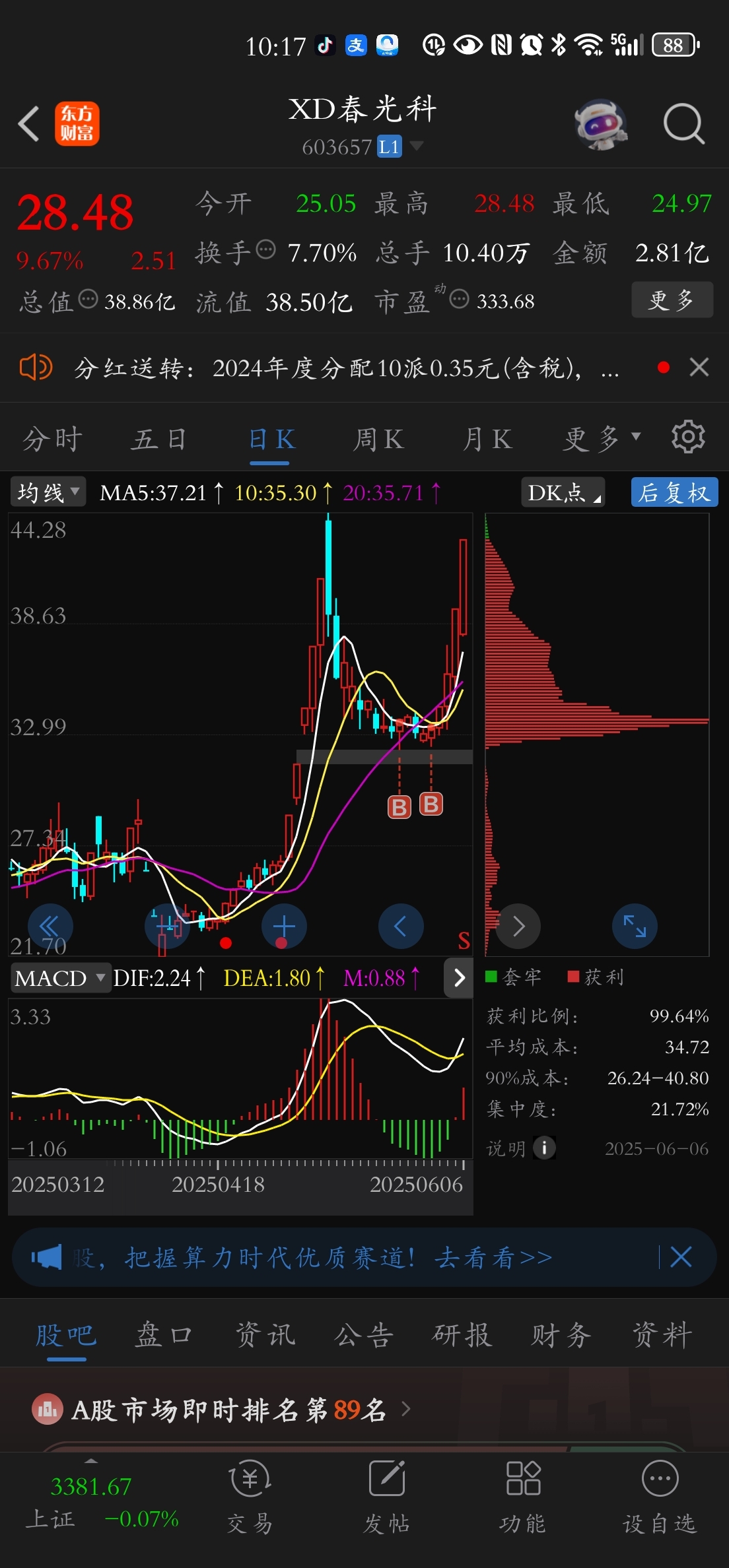729x1568 pixels.
Task: Switch to 周K chart tab
Action: pos(378,439)
